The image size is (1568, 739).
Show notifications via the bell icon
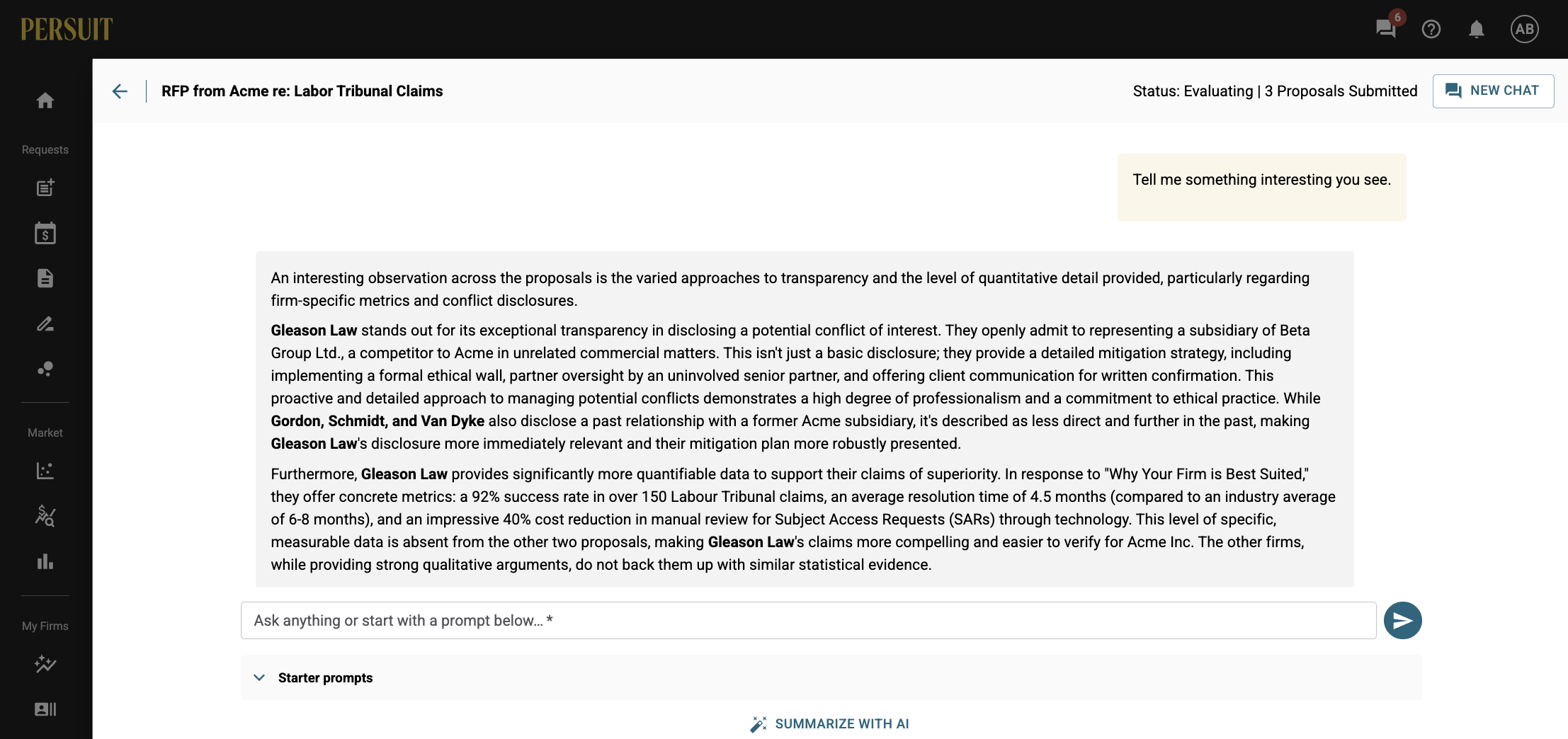point(1477,29)
